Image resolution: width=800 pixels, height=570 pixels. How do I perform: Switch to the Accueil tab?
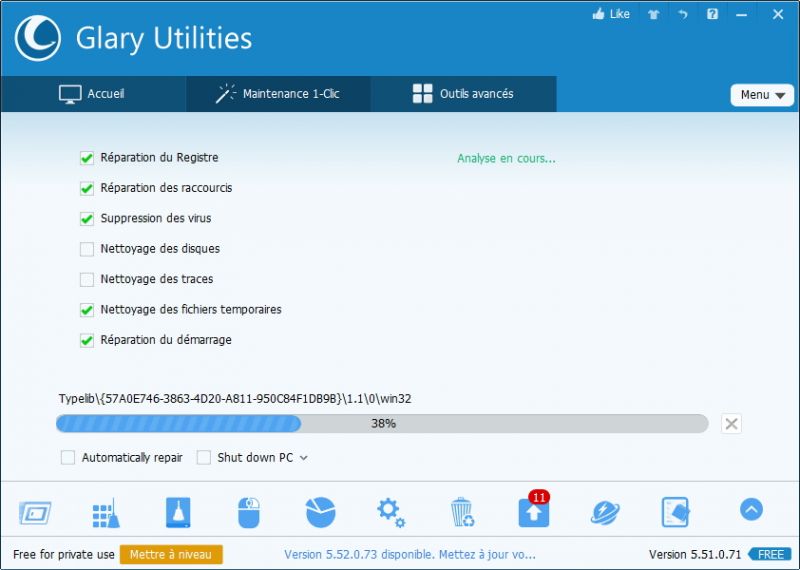92,94
